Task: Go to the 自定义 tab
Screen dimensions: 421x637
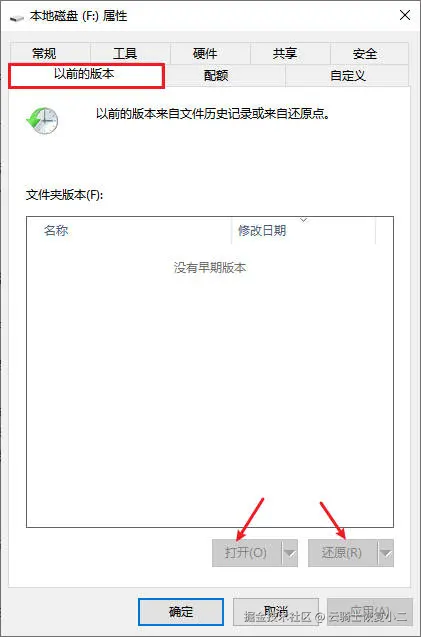Action: (347, 76)
